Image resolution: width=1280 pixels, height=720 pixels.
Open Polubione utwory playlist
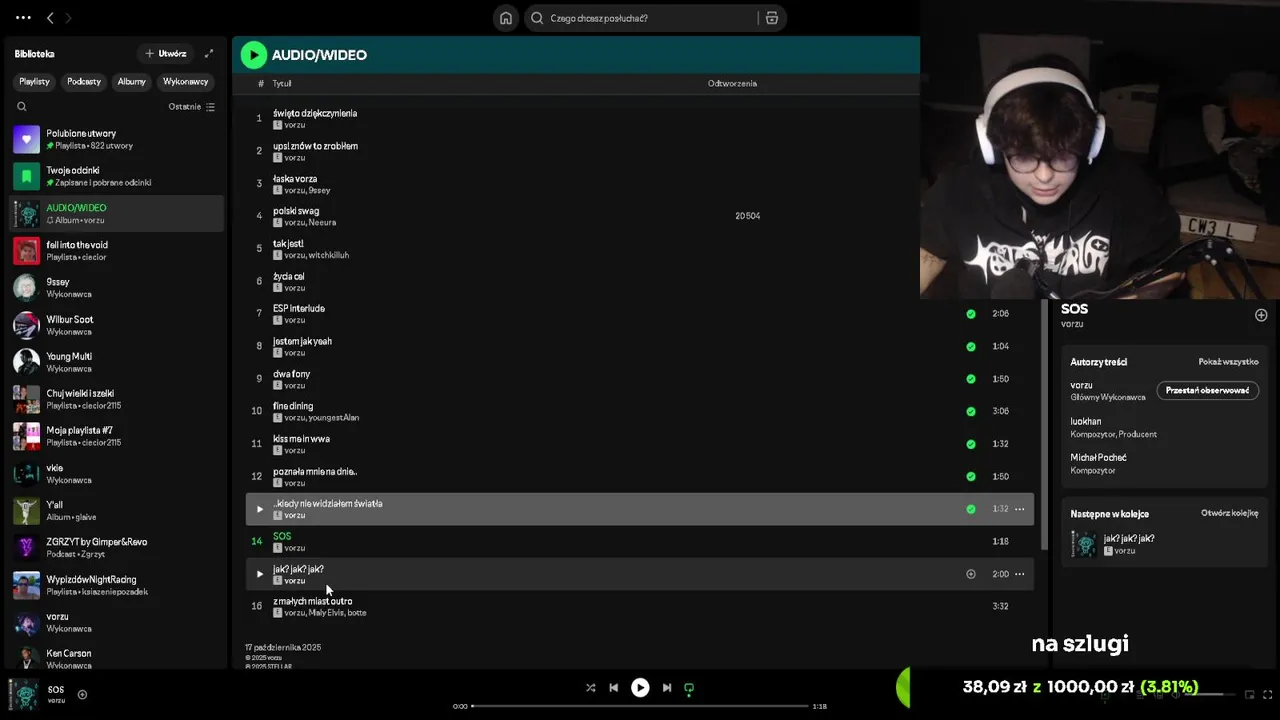tap(116, 139)
